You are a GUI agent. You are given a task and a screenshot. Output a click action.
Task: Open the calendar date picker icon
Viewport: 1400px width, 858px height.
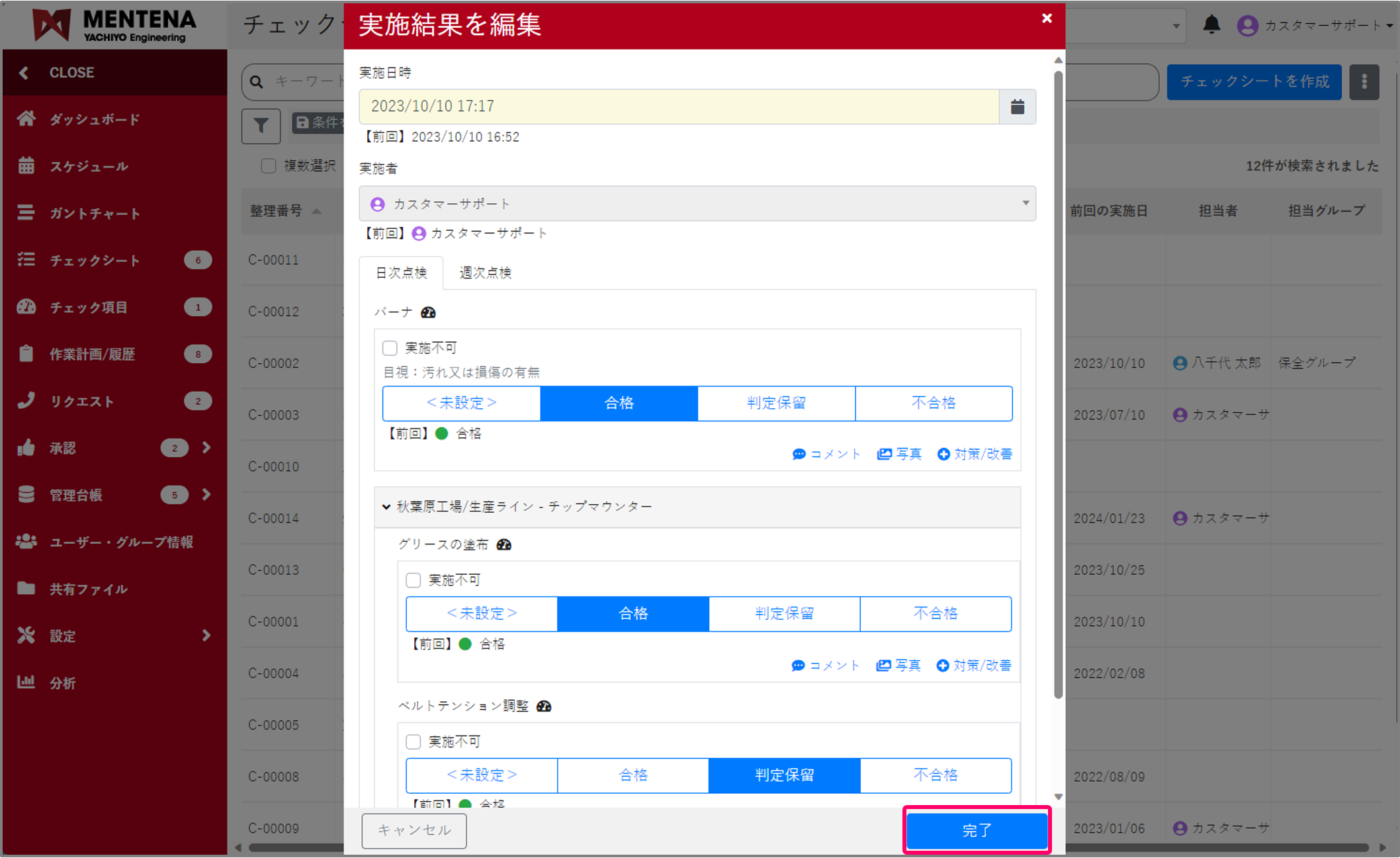click(x=1017, y=107)
